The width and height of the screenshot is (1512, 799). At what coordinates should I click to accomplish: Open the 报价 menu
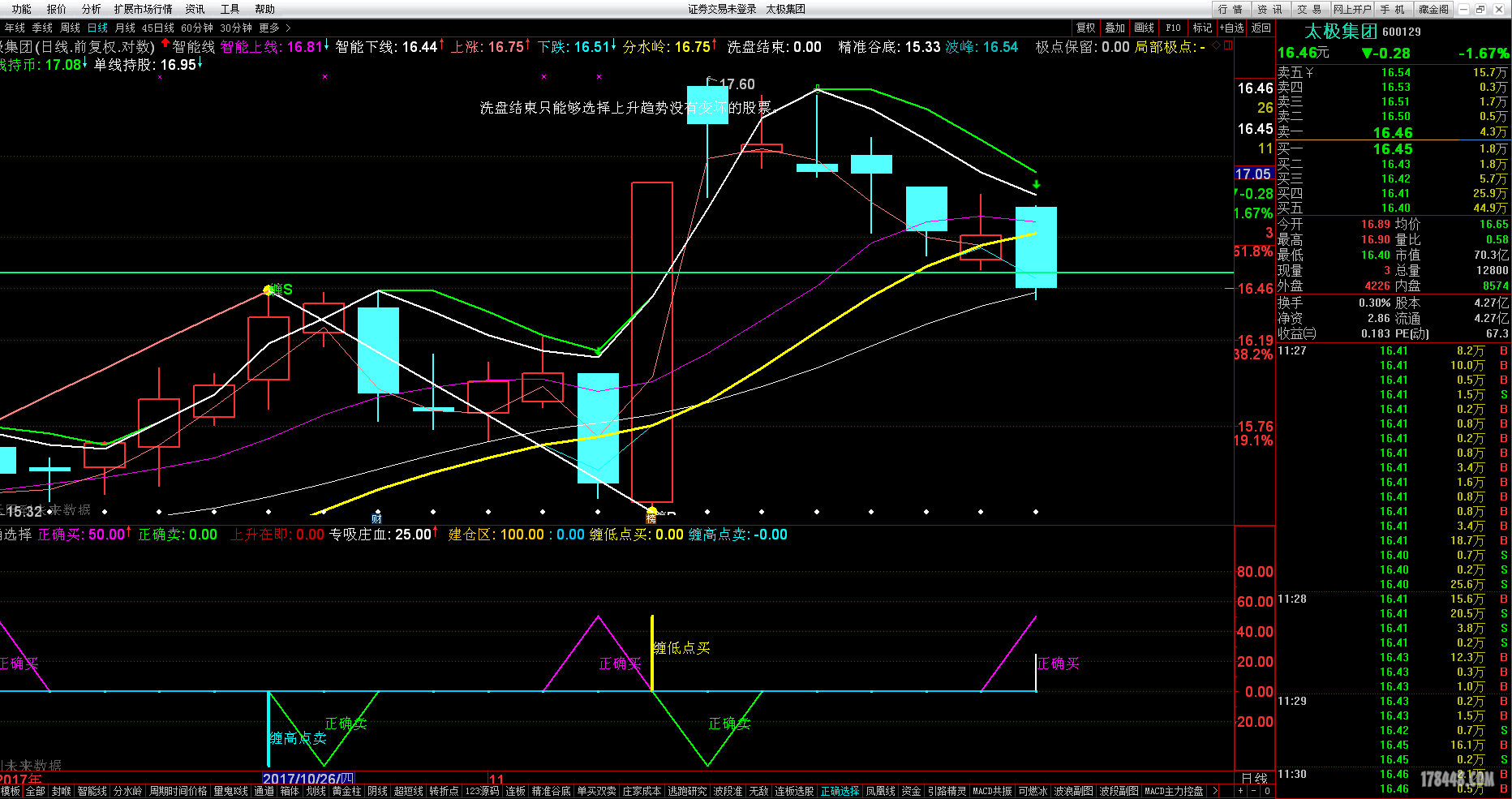(x=57, y=9)
